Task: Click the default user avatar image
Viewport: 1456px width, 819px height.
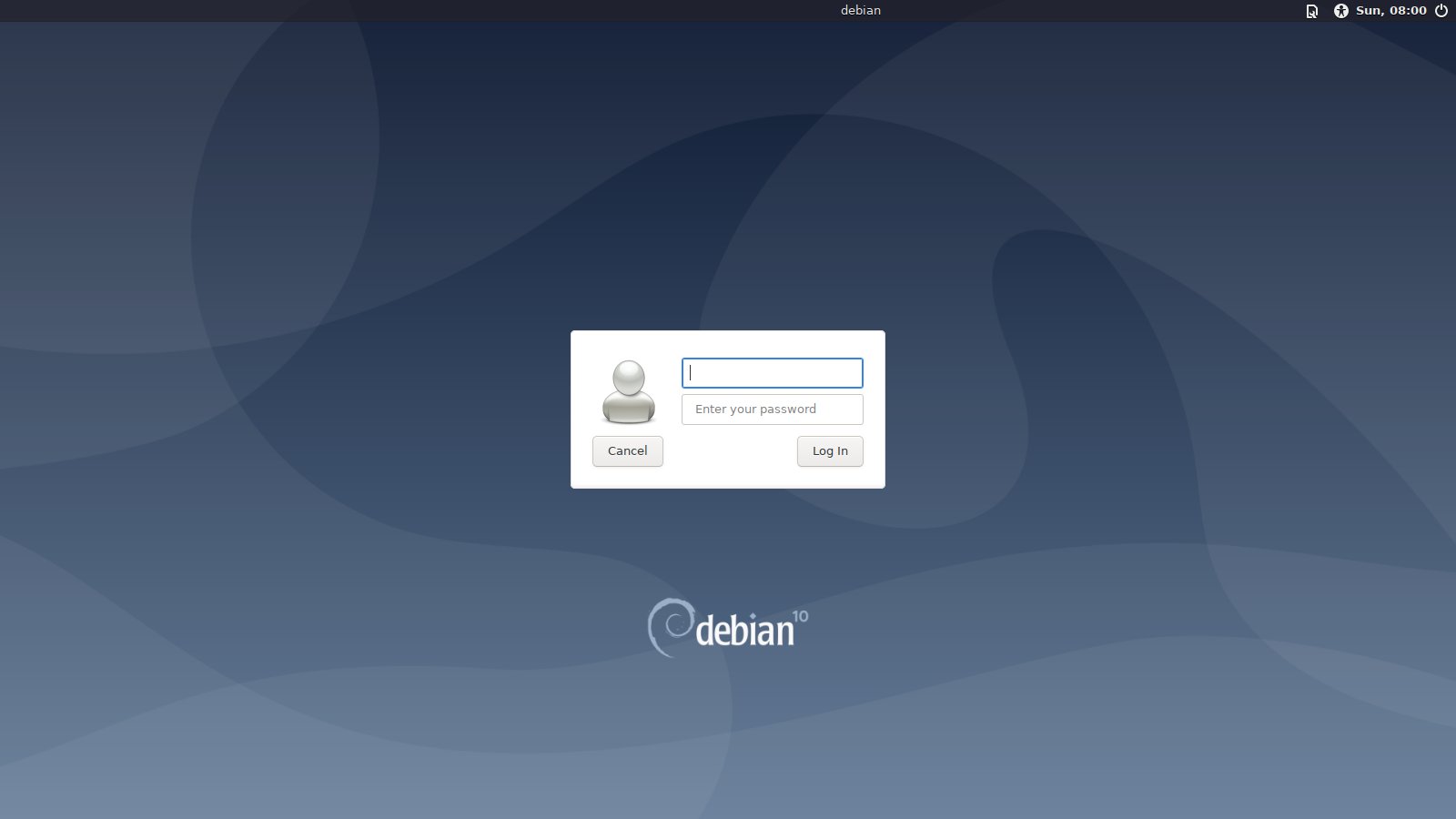Action: pyautogui.click(x=628, y=391)
